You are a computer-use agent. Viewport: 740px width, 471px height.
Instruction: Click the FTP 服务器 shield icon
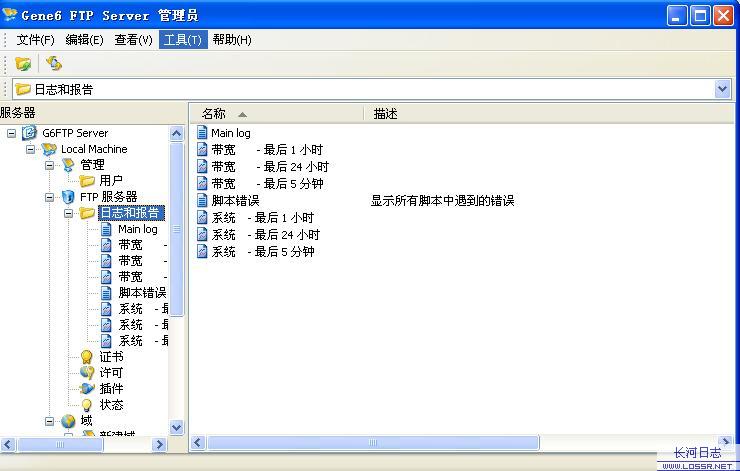68,197
